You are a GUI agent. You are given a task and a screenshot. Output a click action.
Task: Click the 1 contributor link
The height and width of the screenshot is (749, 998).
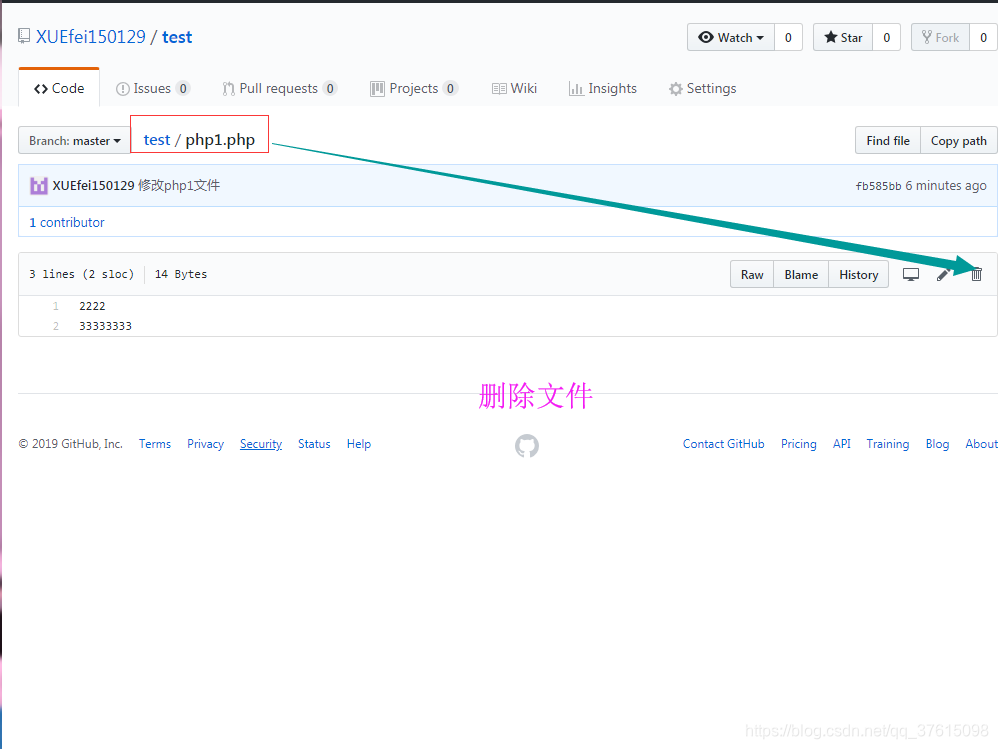tap(67, 222)
